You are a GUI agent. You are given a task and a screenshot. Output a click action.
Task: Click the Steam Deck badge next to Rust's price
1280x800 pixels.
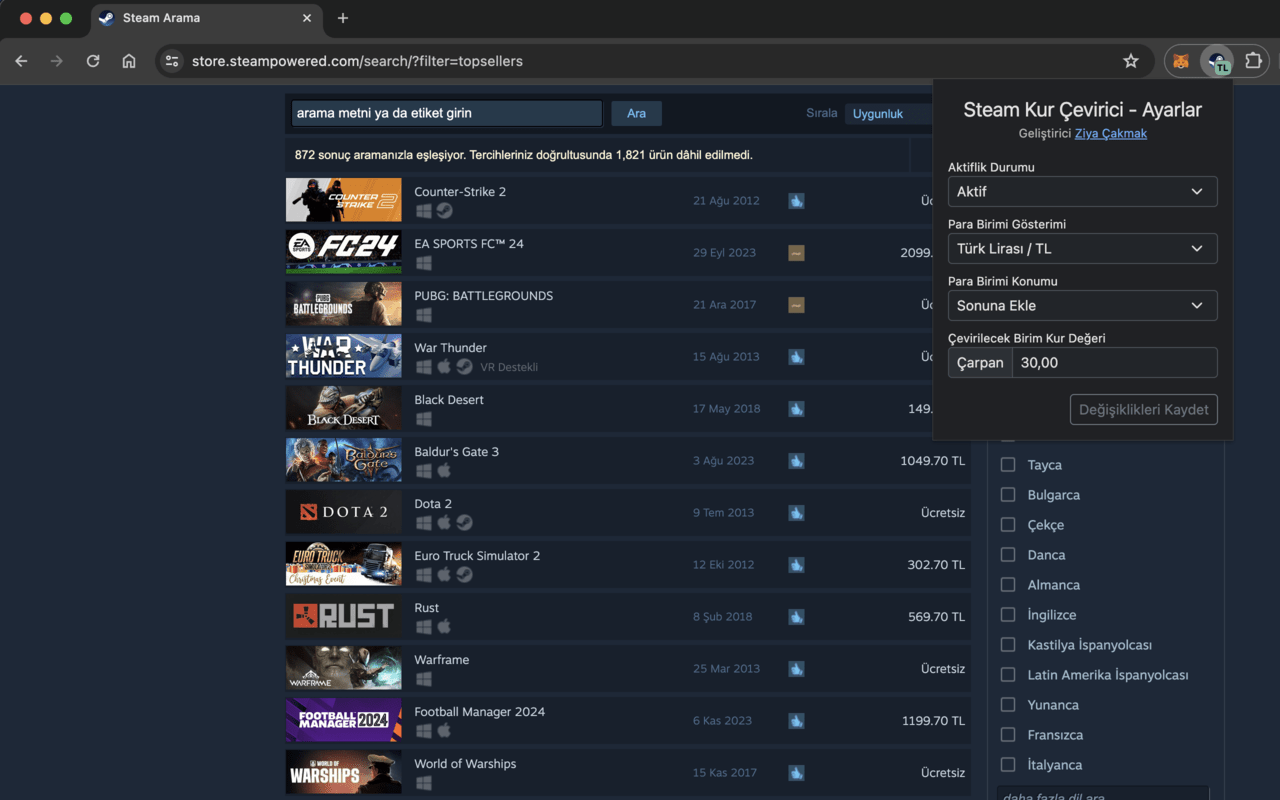click(795, 616)
